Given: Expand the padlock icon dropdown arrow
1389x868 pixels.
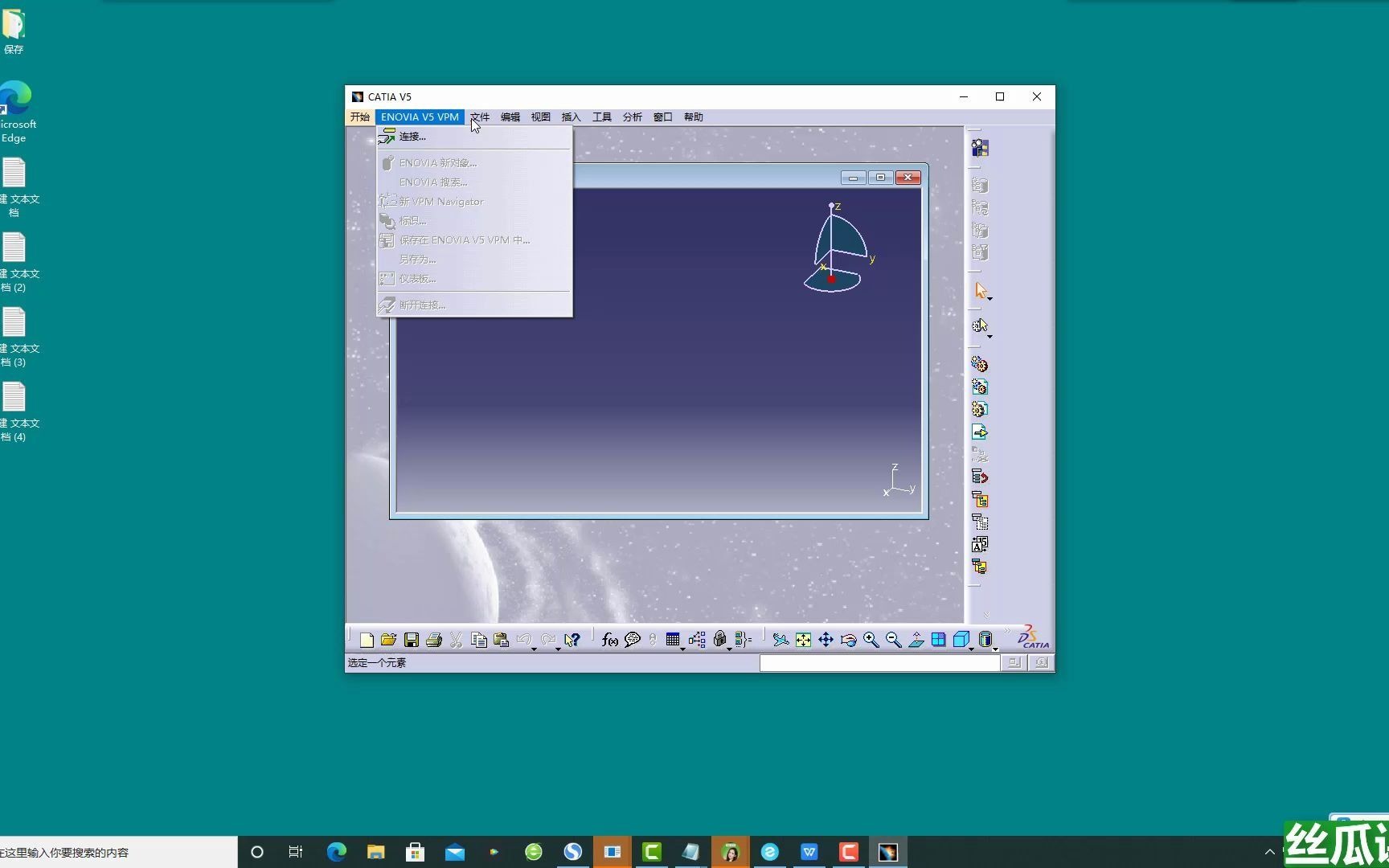Looking at the screenshot, I should coord(729,649).
